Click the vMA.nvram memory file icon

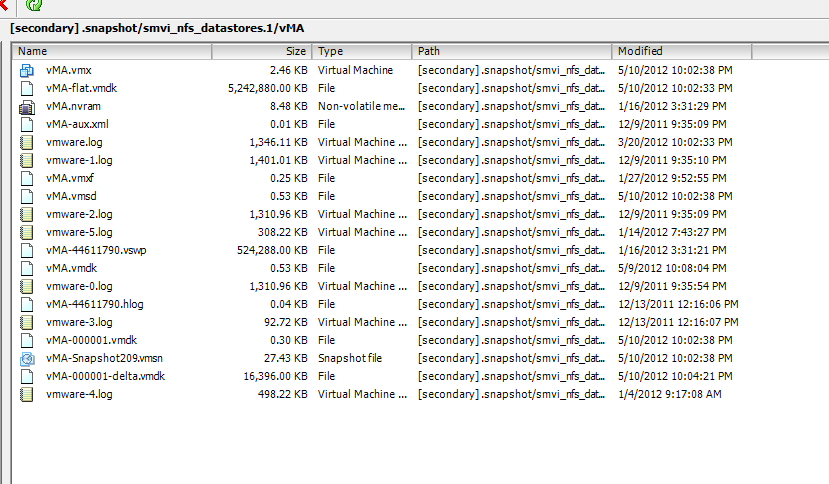tap(27, 106)
